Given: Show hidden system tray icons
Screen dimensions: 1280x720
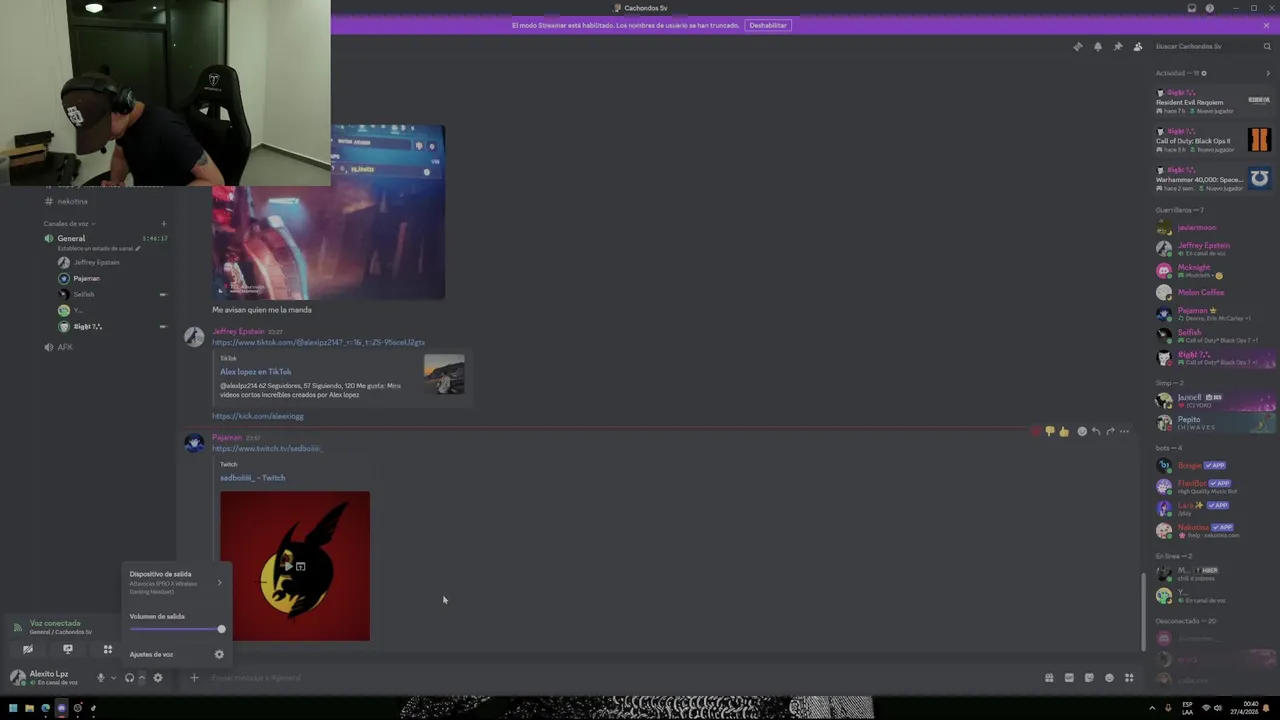Looking at the screenshot, I should pos(1152,708).
